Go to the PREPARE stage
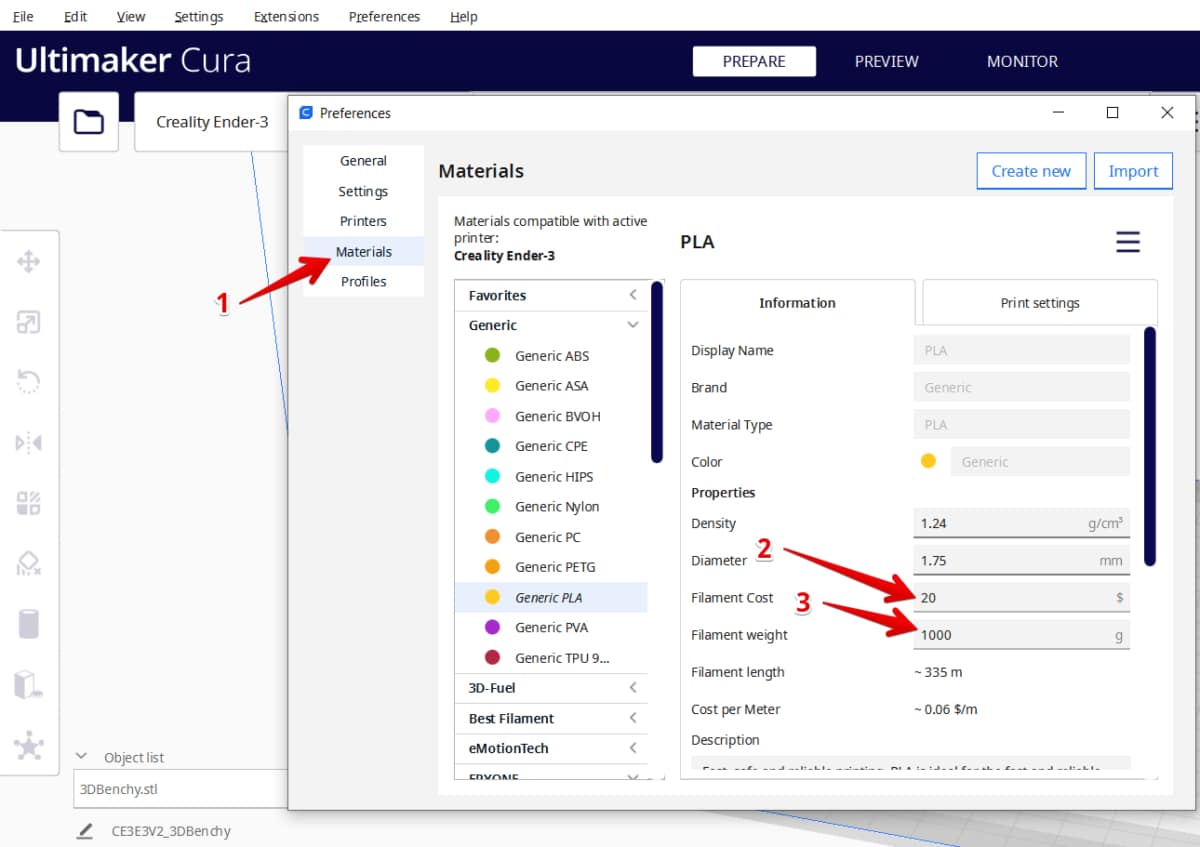1200x847 pixels. [x=754, y=61]
